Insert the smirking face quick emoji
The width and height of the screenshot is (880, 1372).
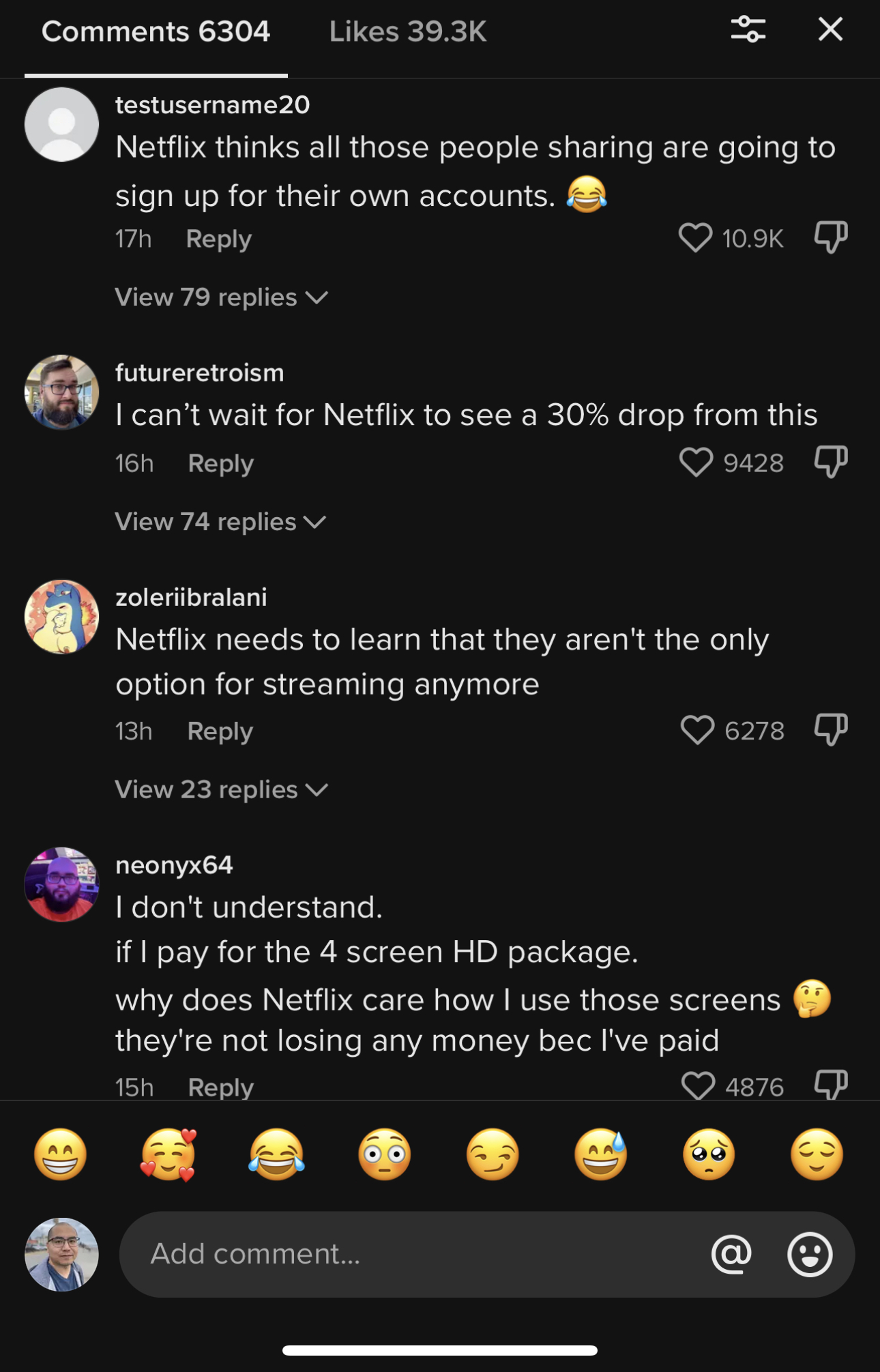point(493,1154)
